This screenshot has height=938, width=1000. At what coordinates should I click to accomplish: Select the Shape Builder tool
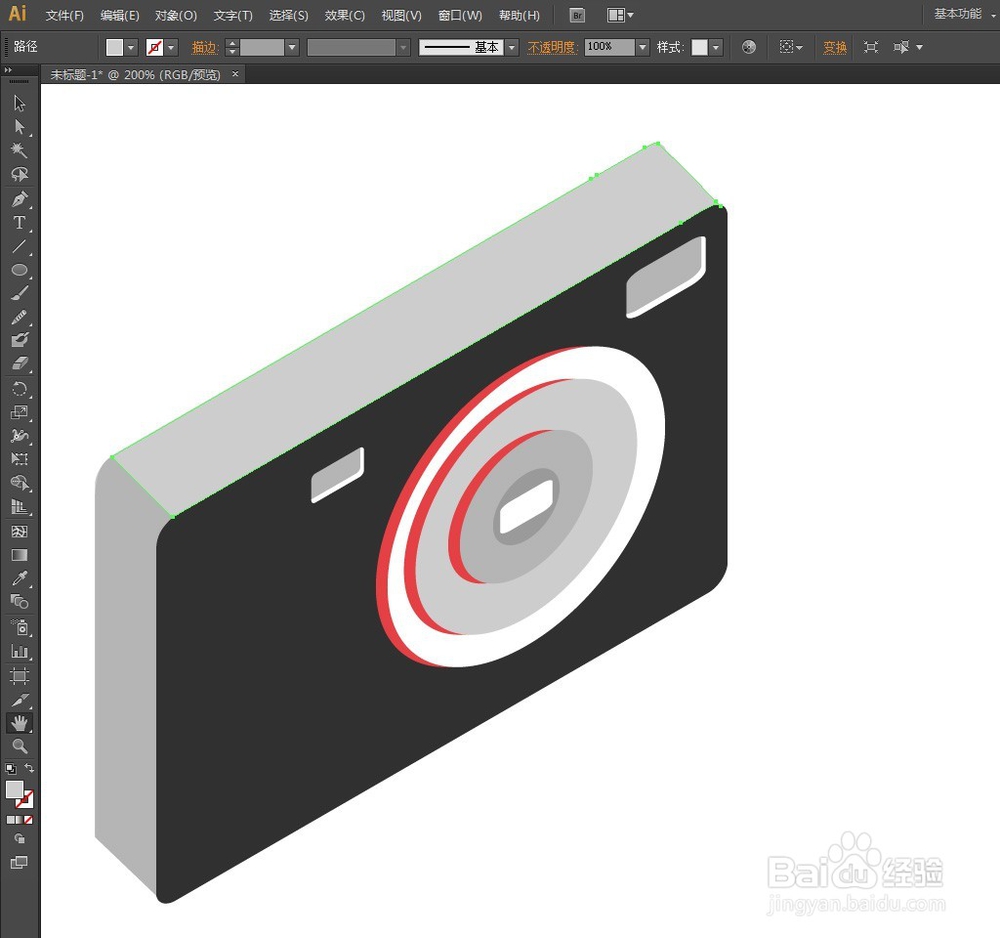pos(19,483)
